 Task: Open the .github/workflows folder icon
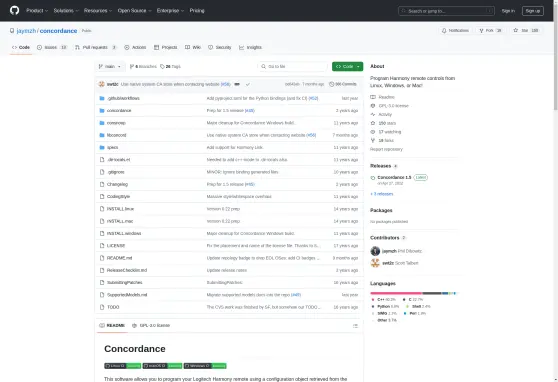pos(102,98)
